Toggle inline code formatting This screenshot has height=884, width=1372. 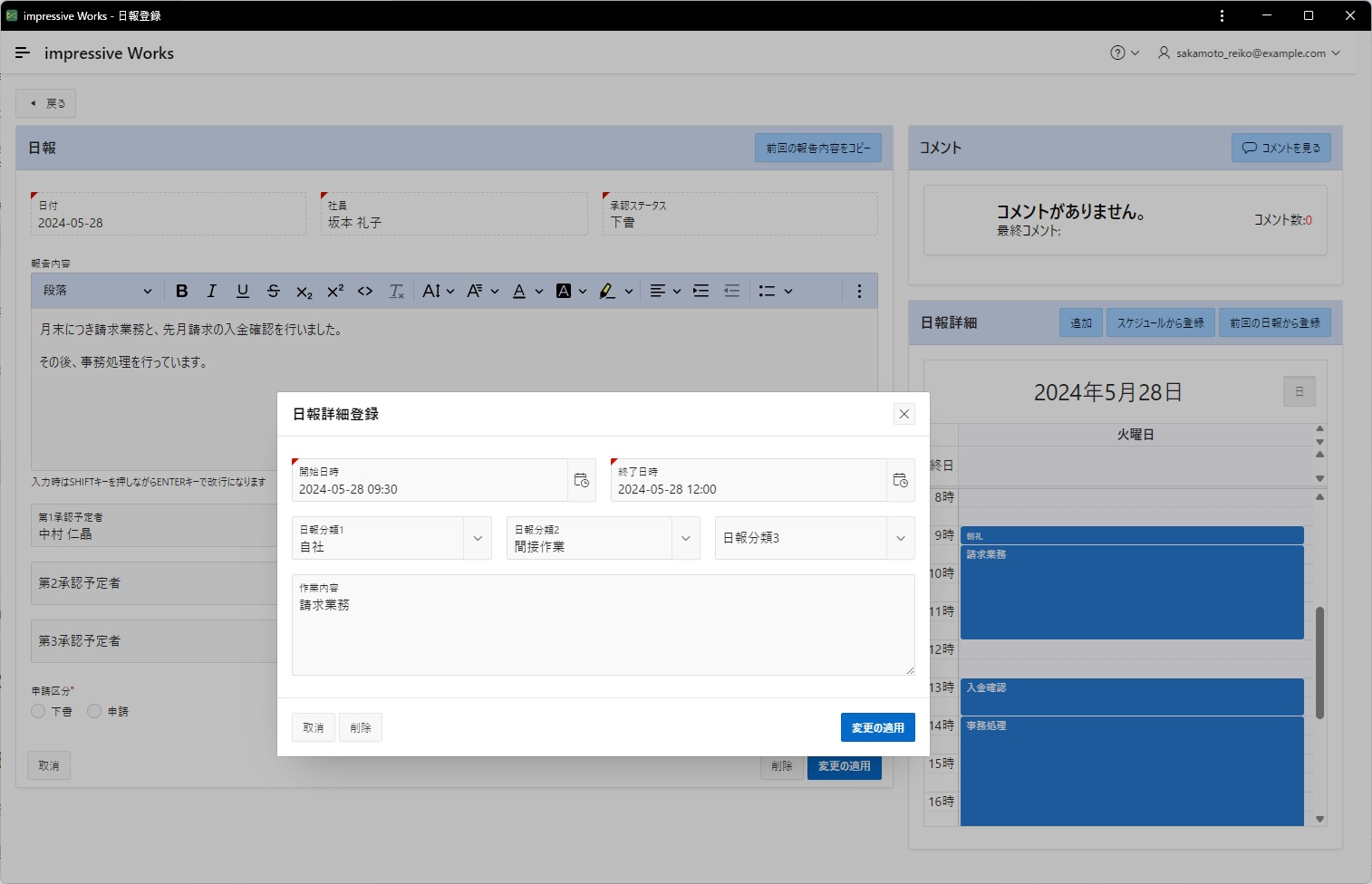pos(365,291)
